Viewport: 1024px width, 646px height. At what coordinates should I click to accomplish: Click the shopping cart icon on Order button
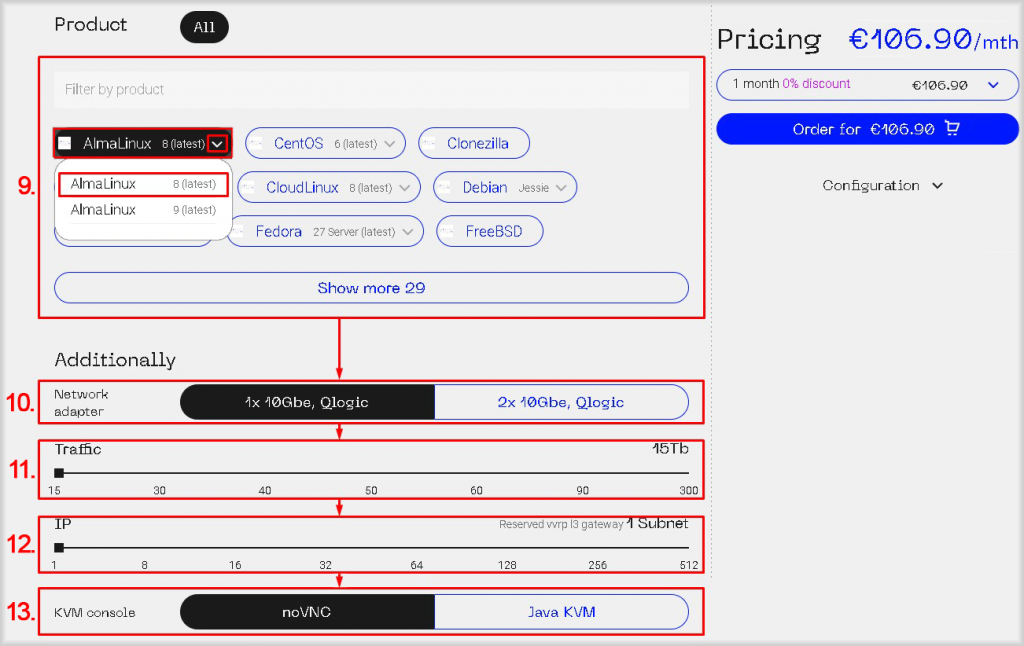(x=952, y=128)
